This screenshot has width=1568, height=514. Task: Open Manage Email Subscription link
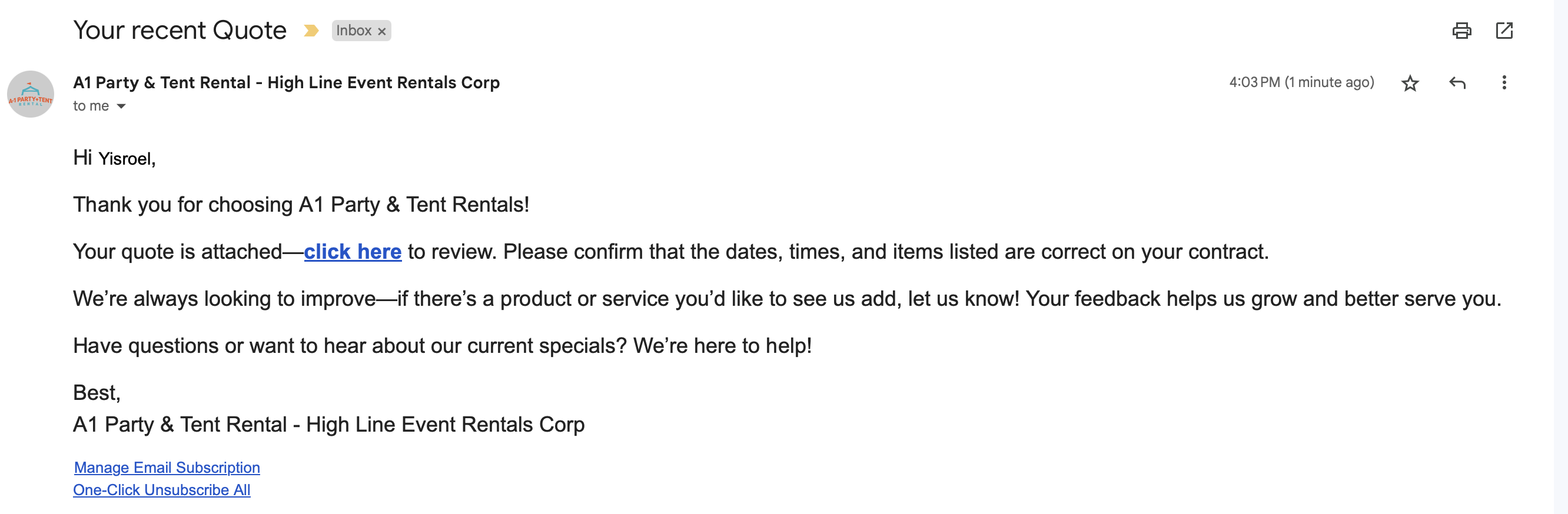tap(167, 467)
